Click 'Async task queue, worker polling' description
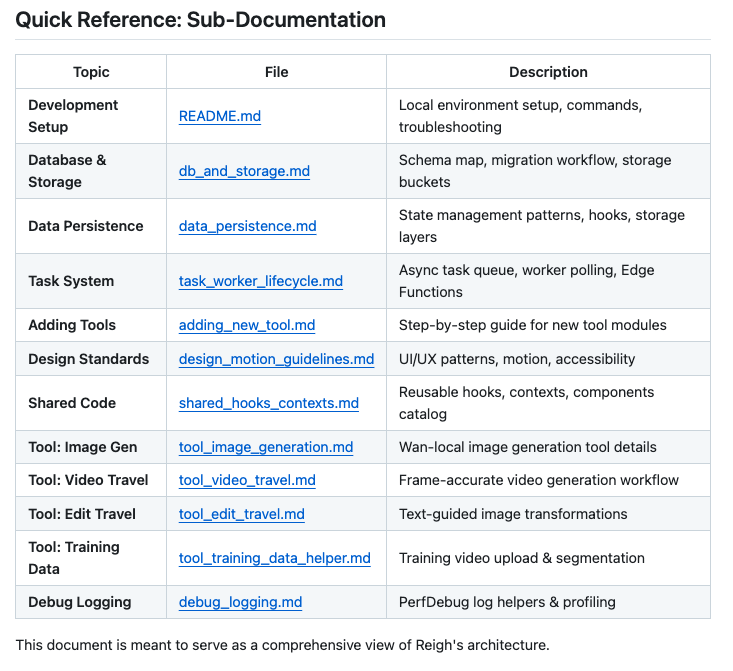 508,270
